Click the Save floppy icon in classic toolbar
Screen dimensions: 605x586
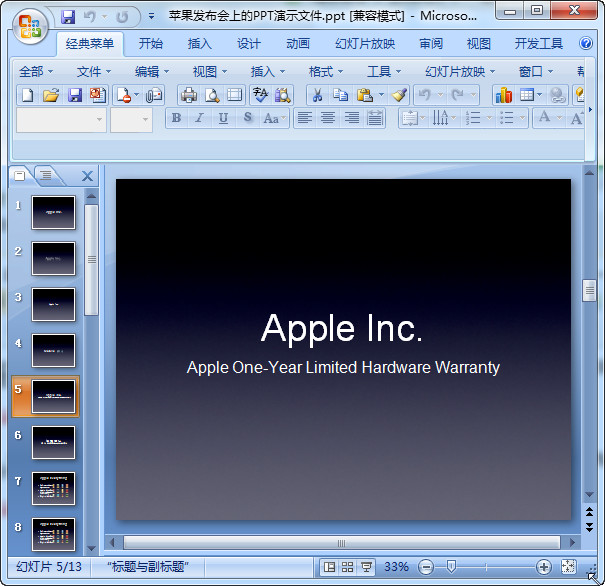coord(74,95)
